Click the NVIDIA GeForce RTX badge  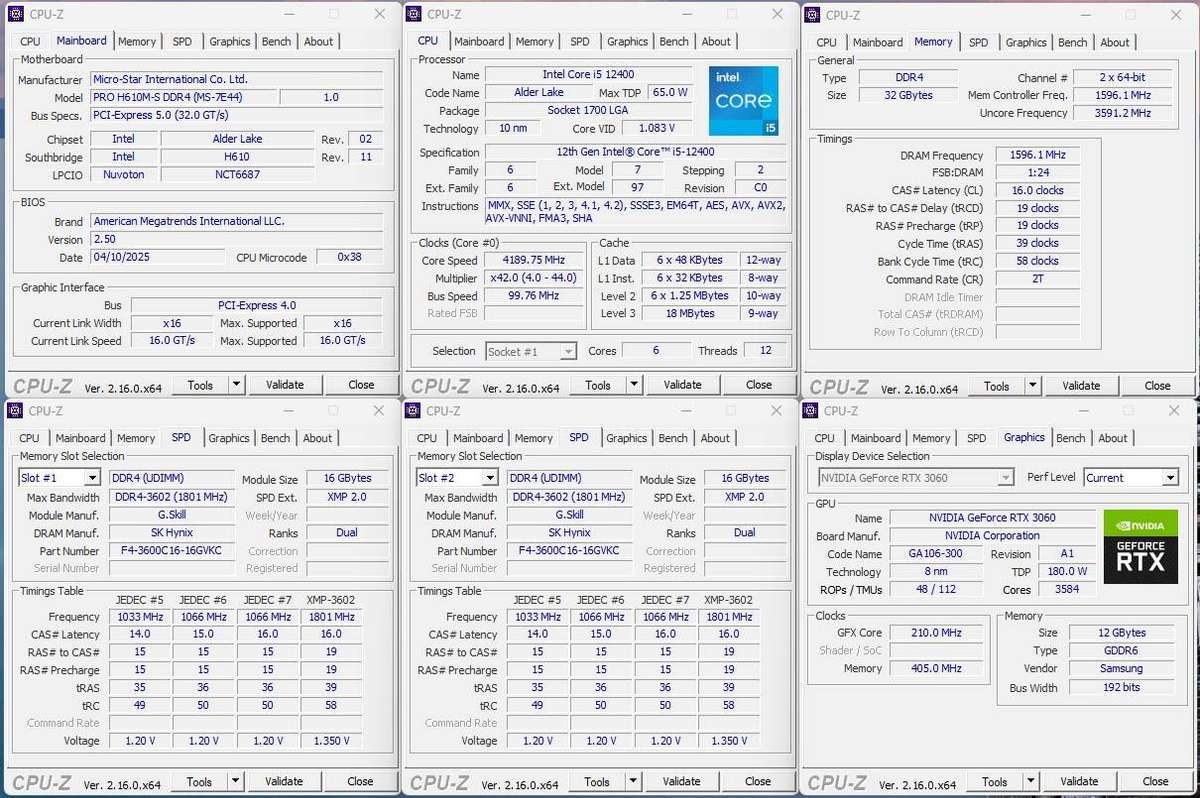coord(1140,547)
